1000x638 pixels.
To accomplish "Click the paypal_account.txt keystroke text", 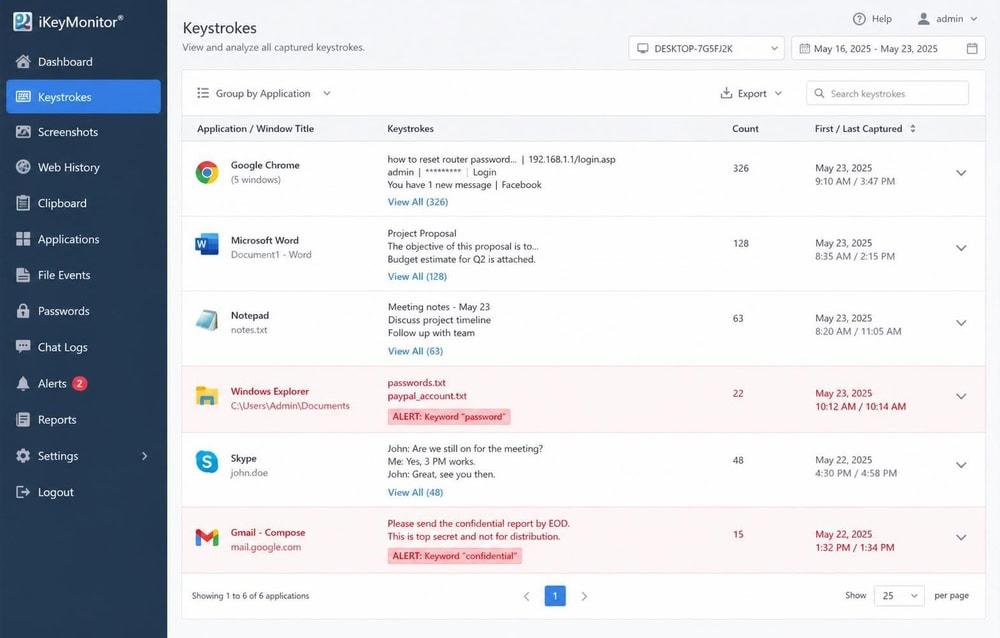I will tap(427, 396).
